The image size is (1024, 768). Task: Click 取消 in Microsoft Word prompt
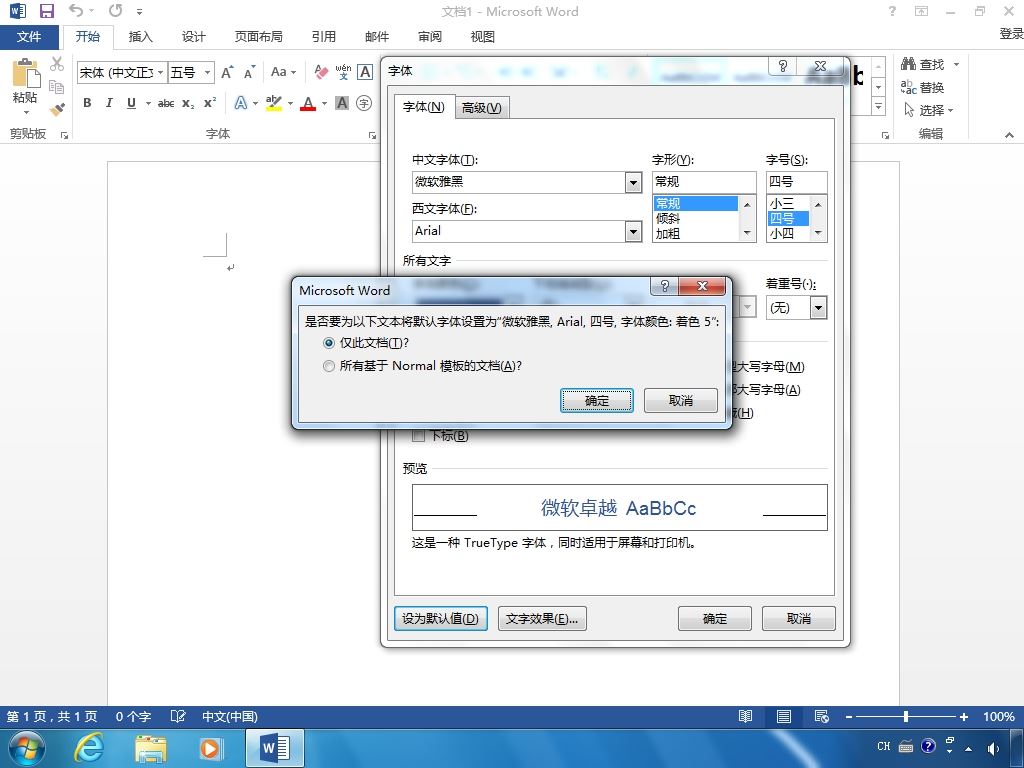coord(680,400)
